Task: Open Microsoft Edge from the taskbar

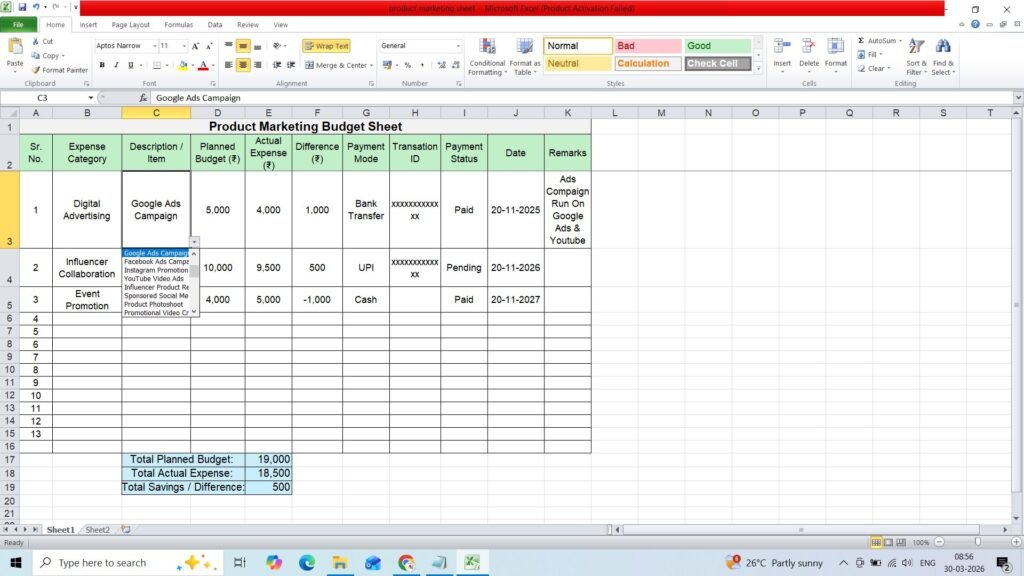Action: (x=306, y=562)
